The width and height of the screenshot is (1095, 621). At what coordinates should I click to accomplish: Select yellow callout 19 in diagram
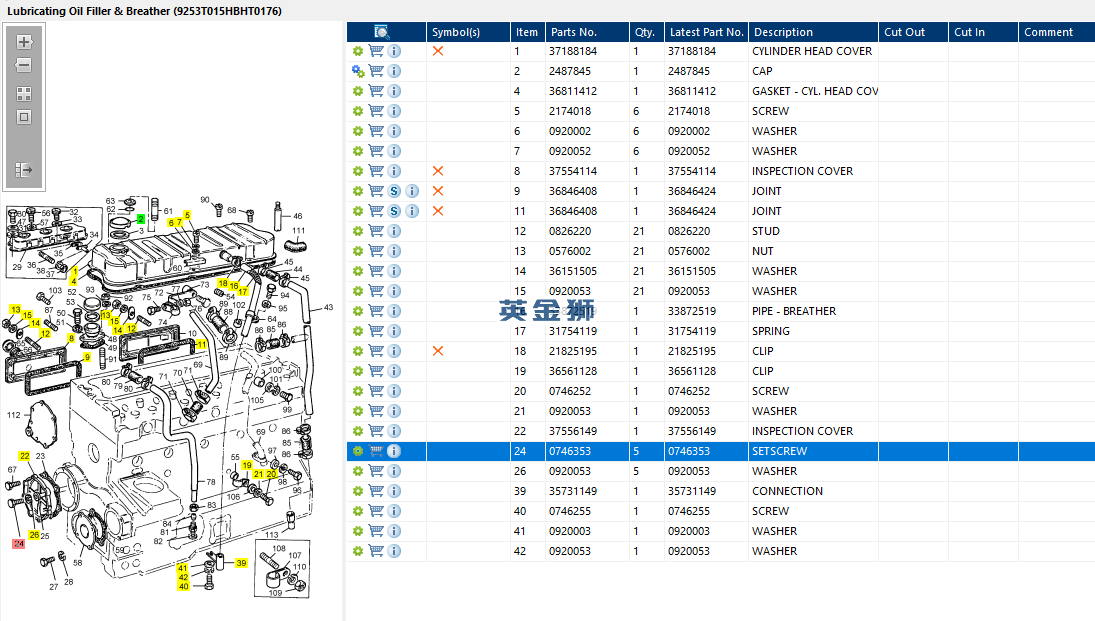(x=247, y=465)
